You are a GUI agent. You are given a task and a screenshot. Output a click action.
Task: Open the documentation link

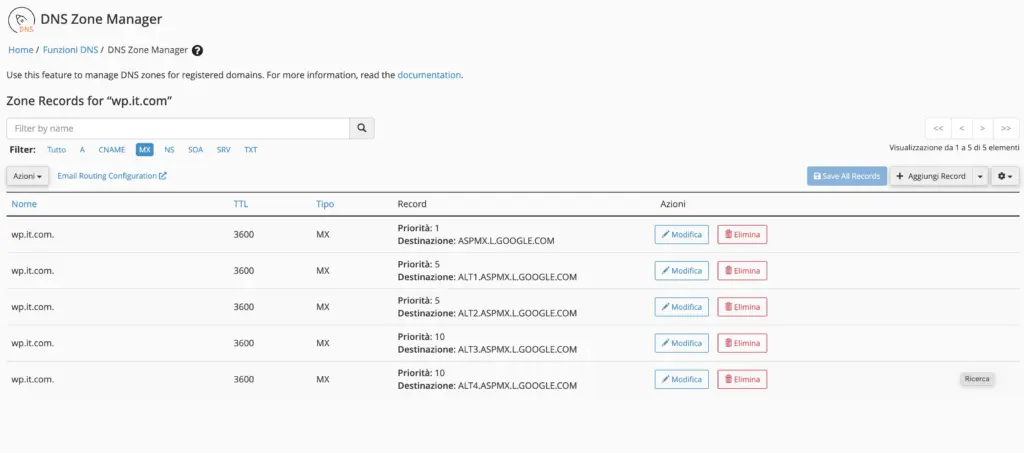(x=429, y=75)
